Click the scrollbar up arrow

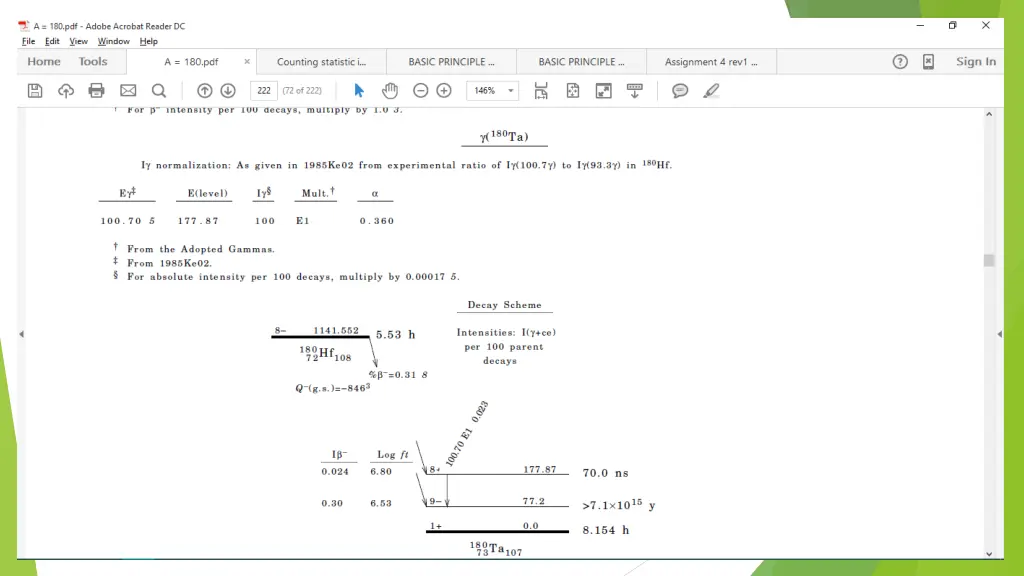pyautogui.click(x=989, y=114)
